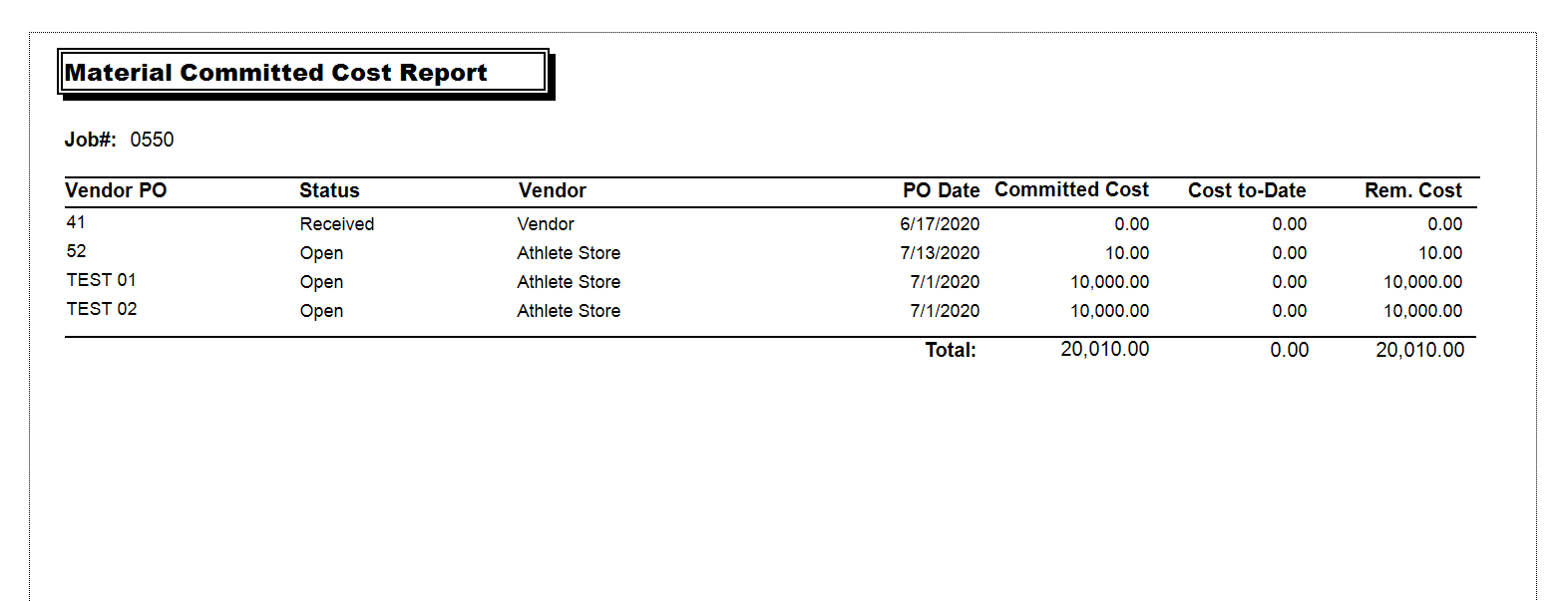Click the Status column header
1568x601 pixels.
click(329, 190)
